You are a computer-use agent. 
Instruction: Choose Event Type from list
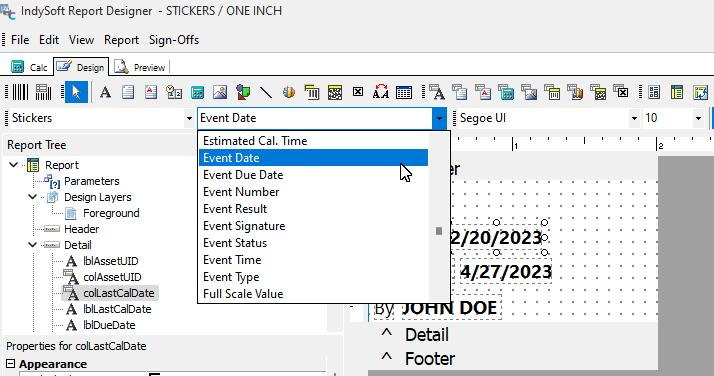click(313, 277)
